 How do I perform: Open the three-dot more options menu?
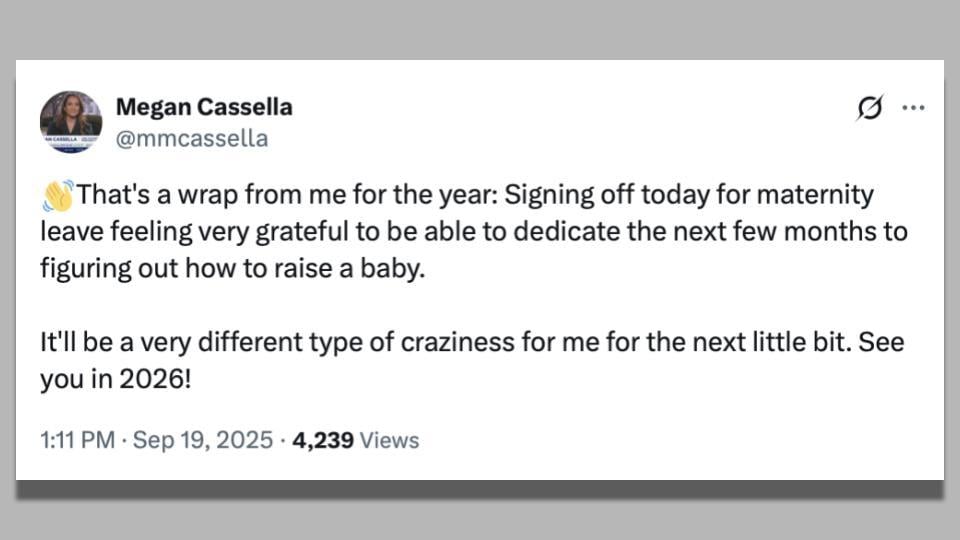[x=913, y=108]
